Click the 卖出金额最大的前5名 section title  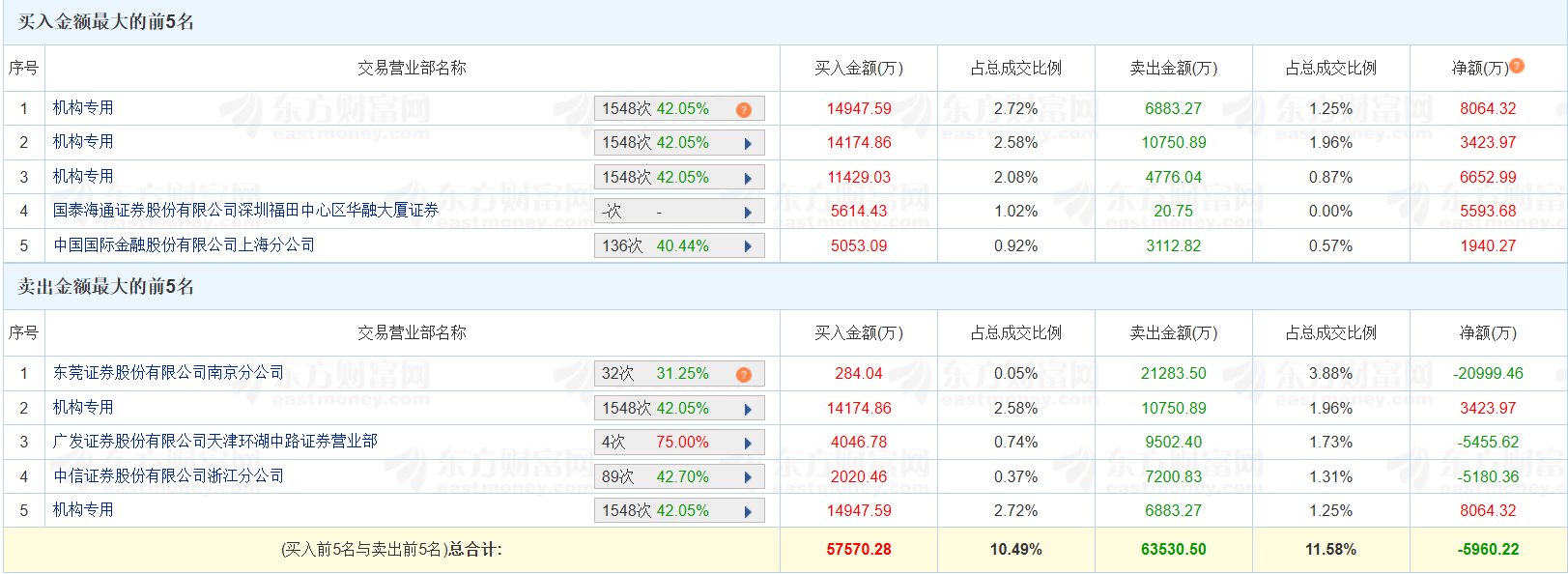point(105,287)
